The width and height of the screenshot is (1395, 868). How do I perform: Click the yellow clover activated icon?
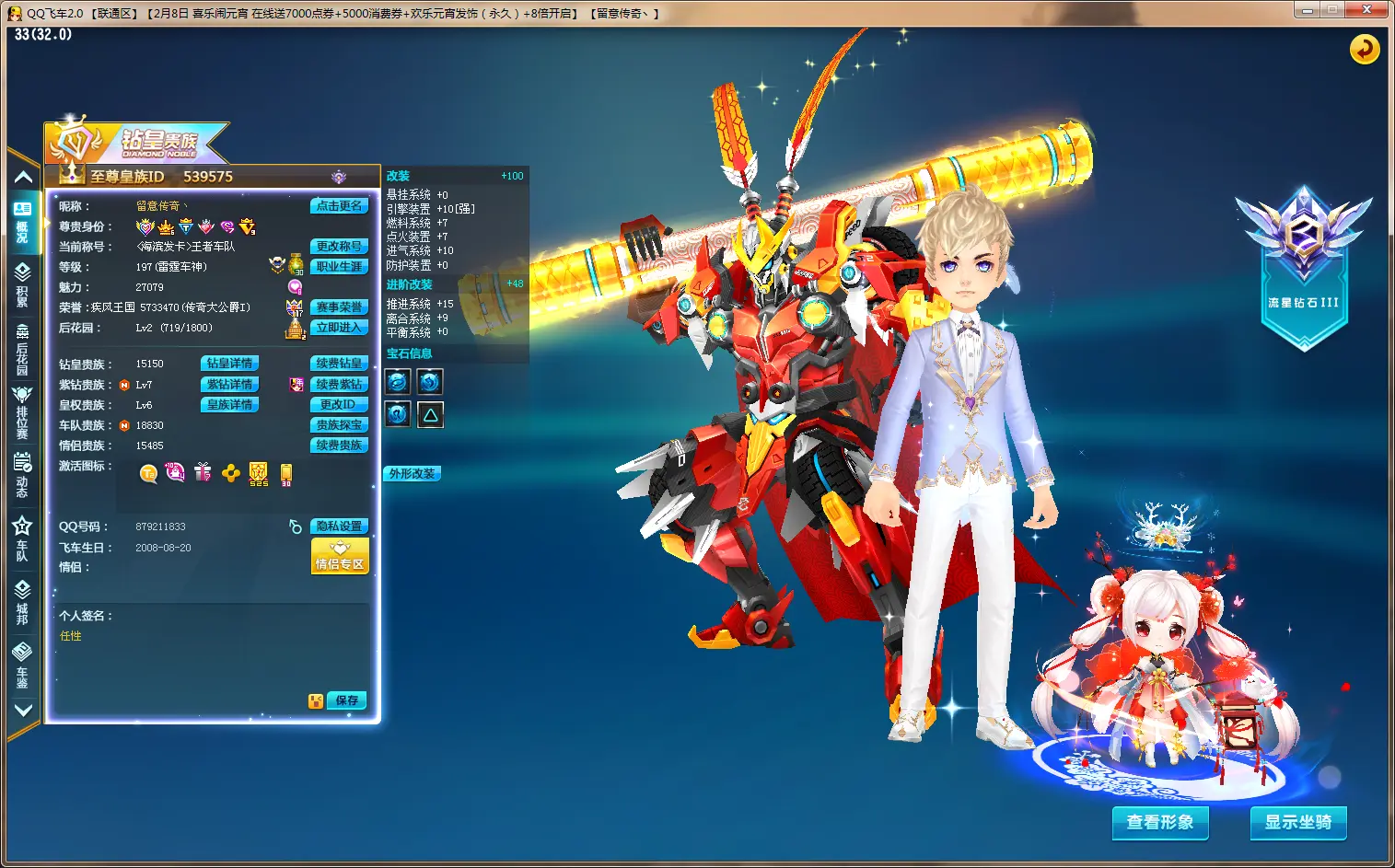[x=231, y=473]
